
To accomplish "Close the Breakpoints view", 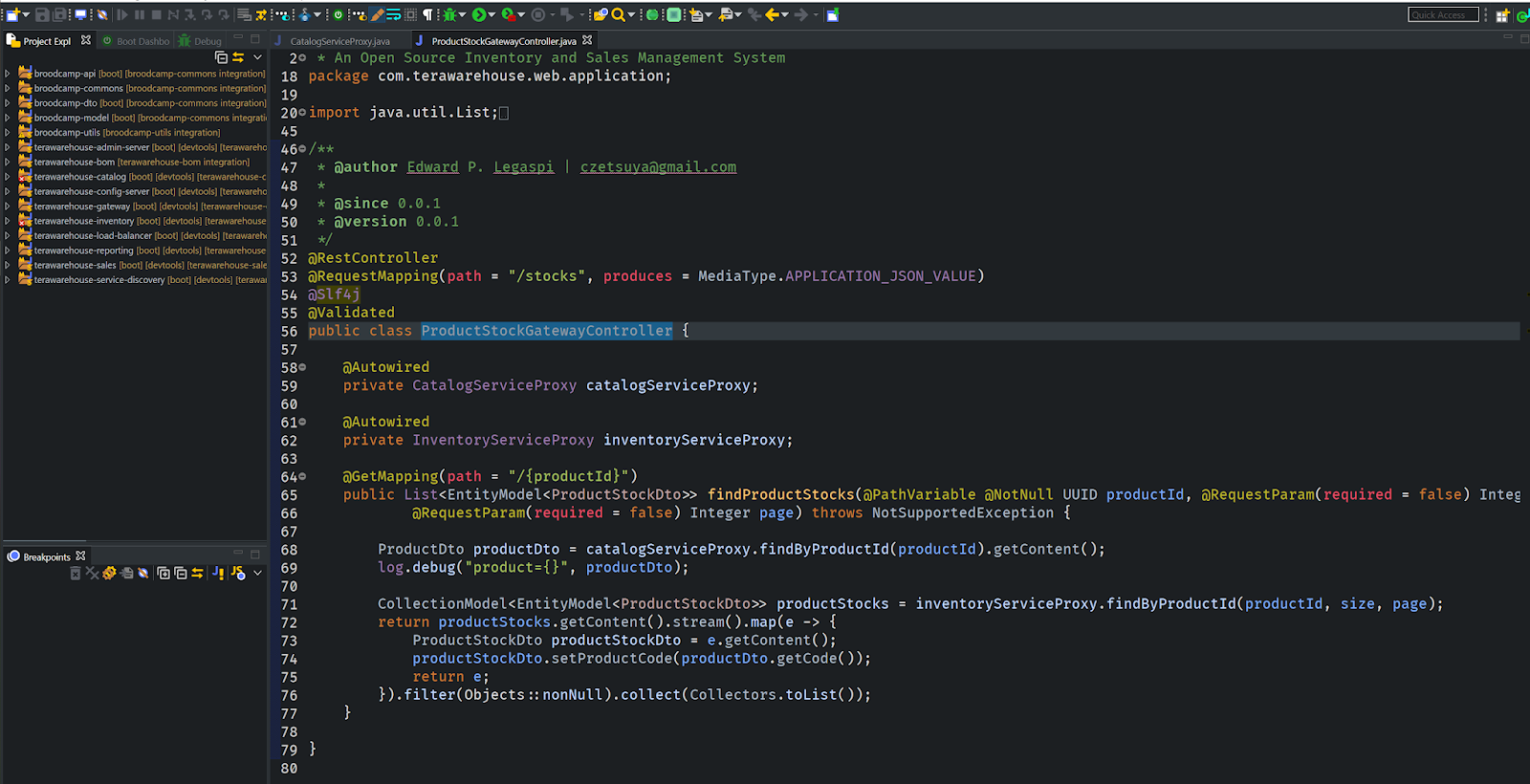I will (81, 555).
